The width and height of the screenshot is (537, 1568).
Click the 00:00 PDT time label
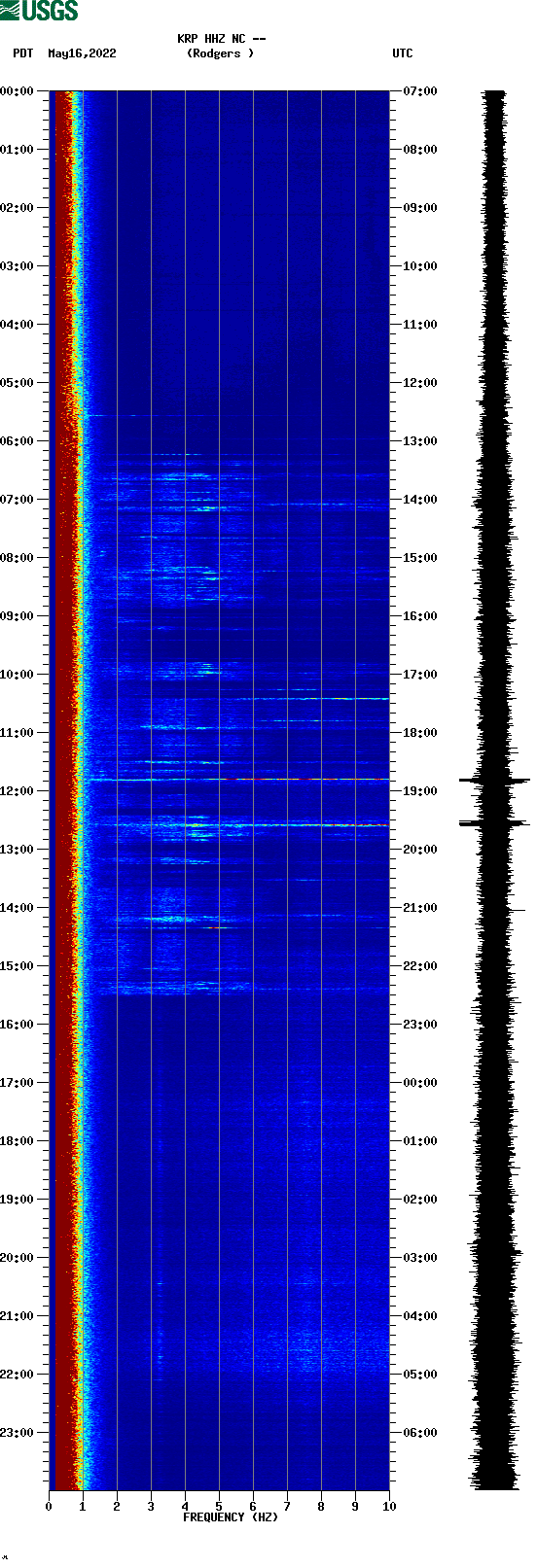pos(18,91)
